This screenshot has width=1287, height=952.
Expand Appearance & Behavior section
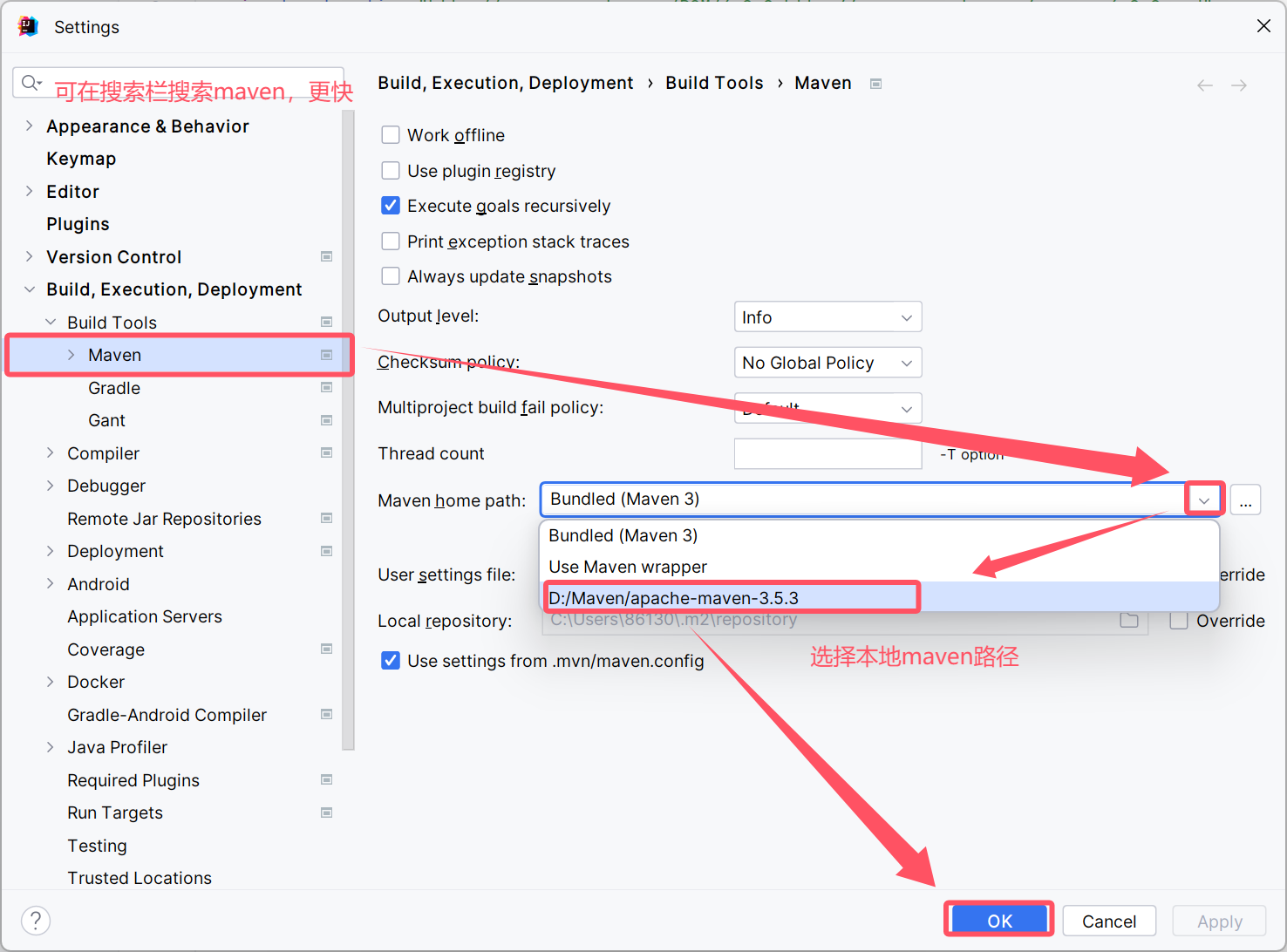pyautogui.click(x=30, y=126)
